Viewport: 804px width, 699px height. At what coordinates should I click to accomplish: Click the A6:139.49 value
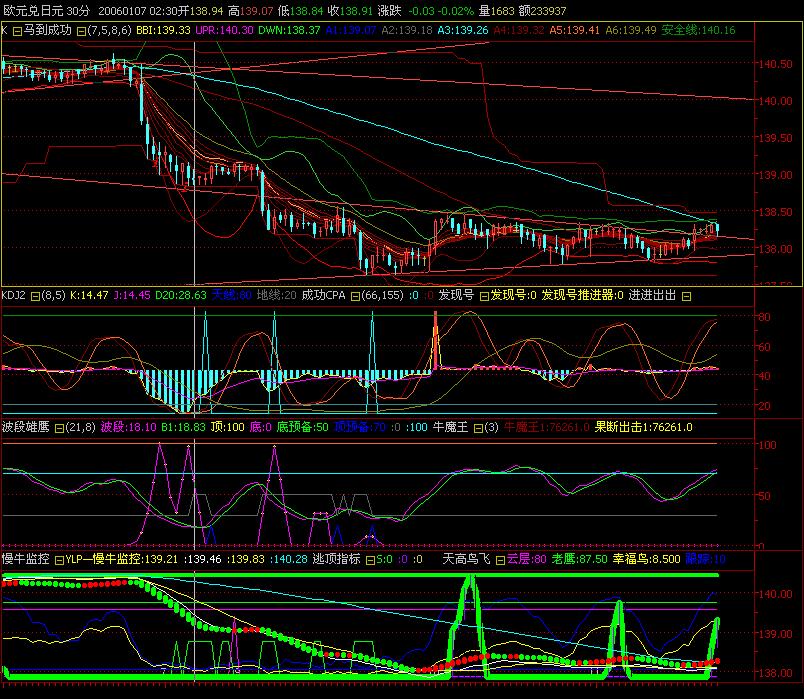(631, 30)
